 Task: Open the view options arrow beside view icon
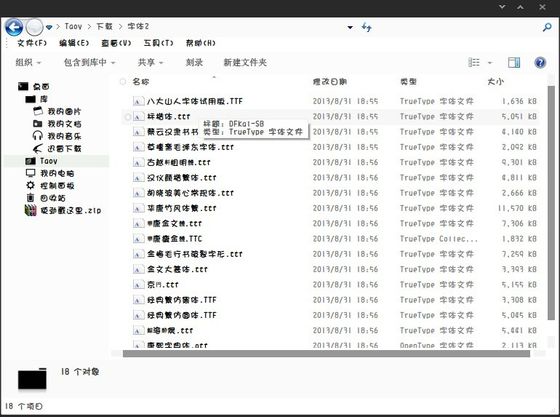pos(490,63)
